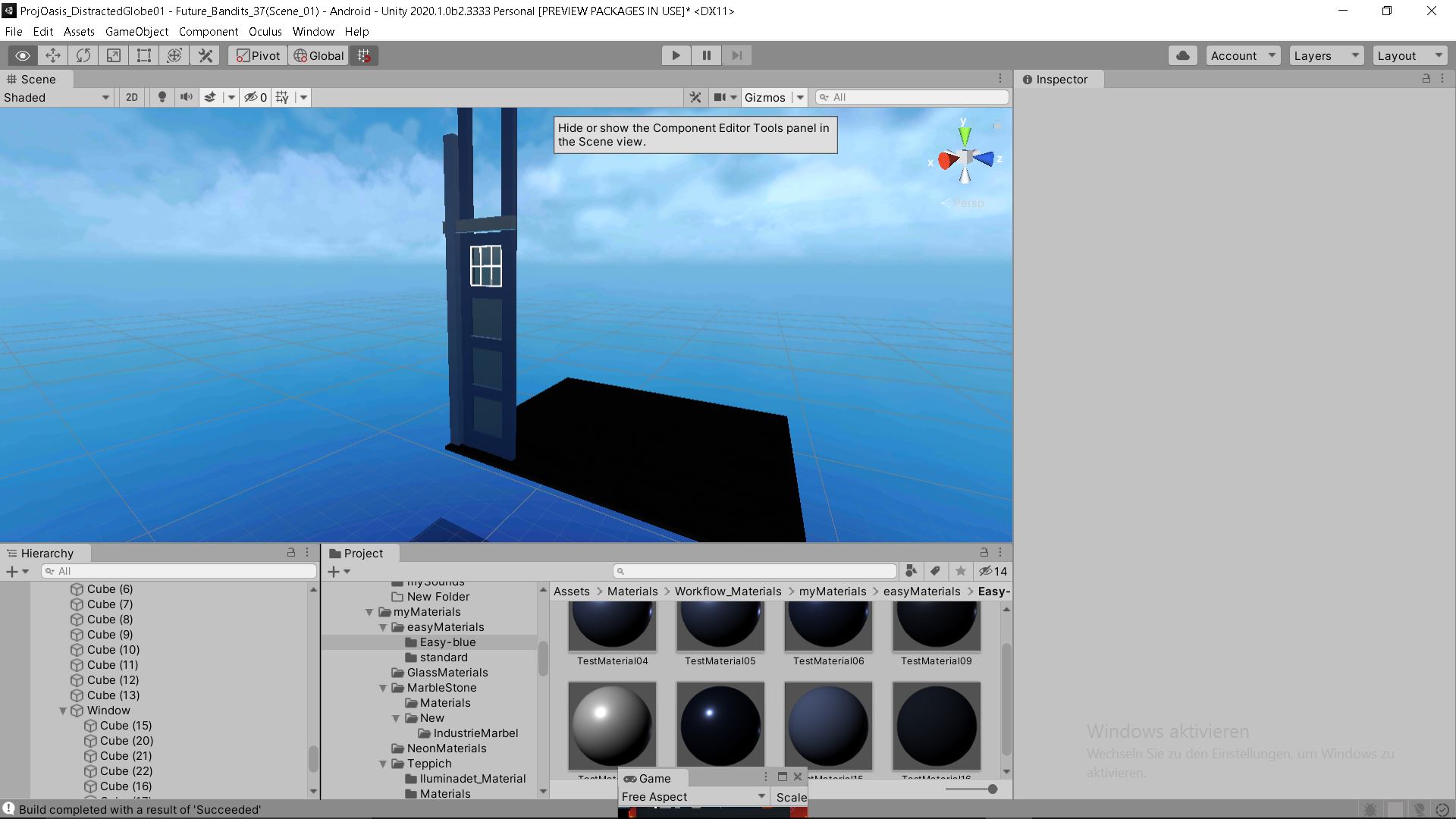This screenshot has width=1456, height=819.
Task: Click the Cloud services icon
Action: coord(1183,55)
